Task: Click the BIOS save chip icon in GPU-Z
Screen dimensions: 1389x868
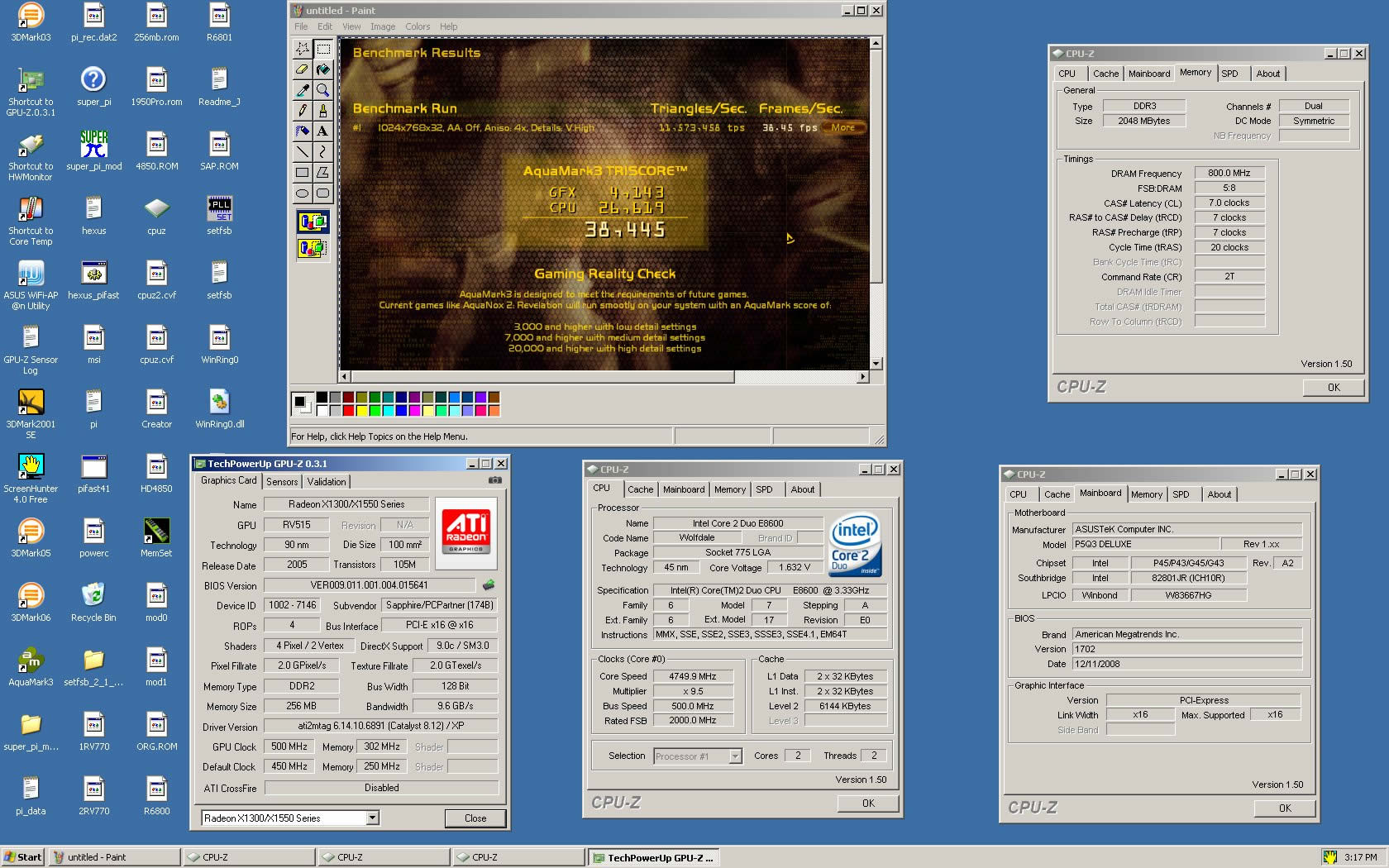Action: (489, 584)
